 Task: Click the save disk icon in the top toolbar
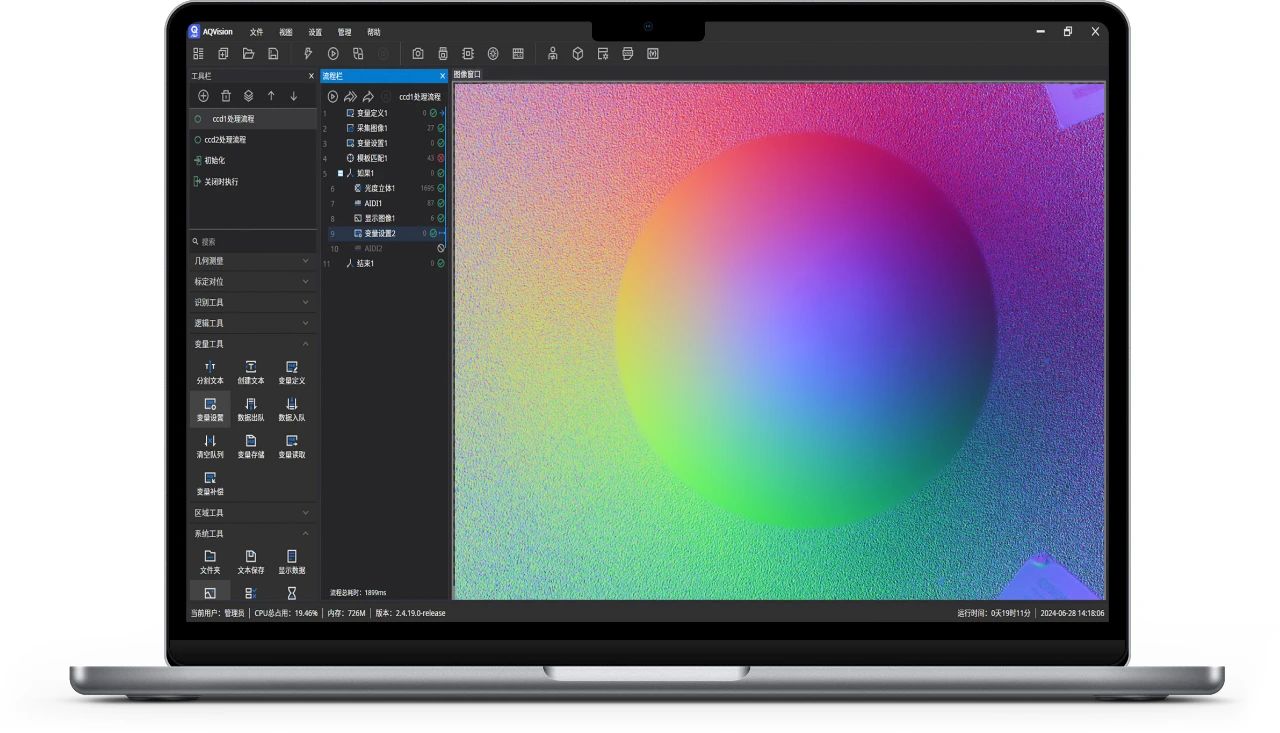pyautogui.click(x=273, y=54)
